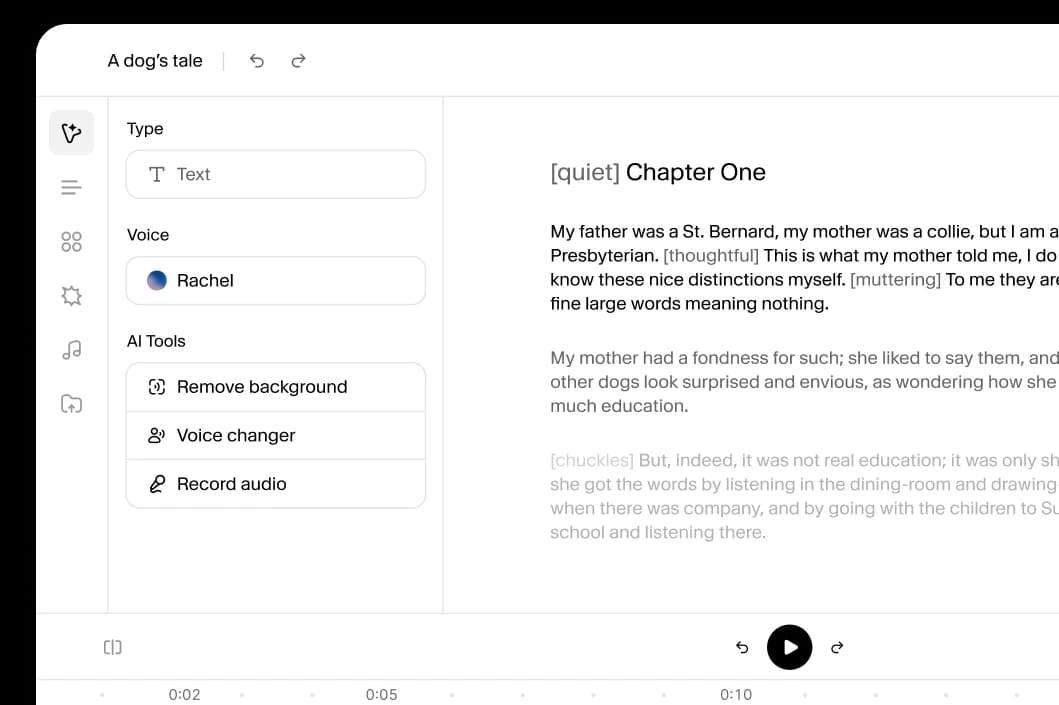
Task: Open the Text type selector
Action: (276, 174)
